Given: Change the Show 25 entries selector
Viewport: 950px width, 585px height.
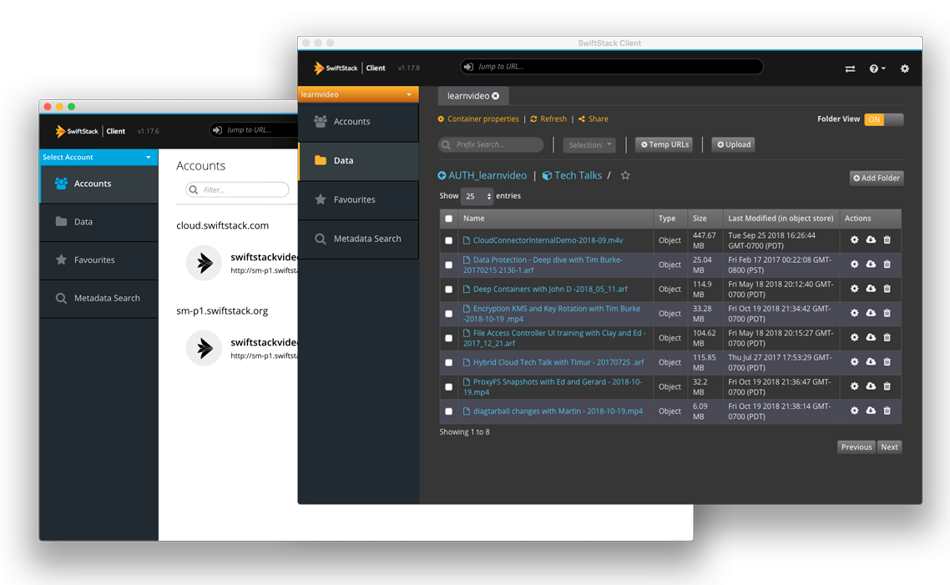Looking at the screenshot, I should point(477,196).
